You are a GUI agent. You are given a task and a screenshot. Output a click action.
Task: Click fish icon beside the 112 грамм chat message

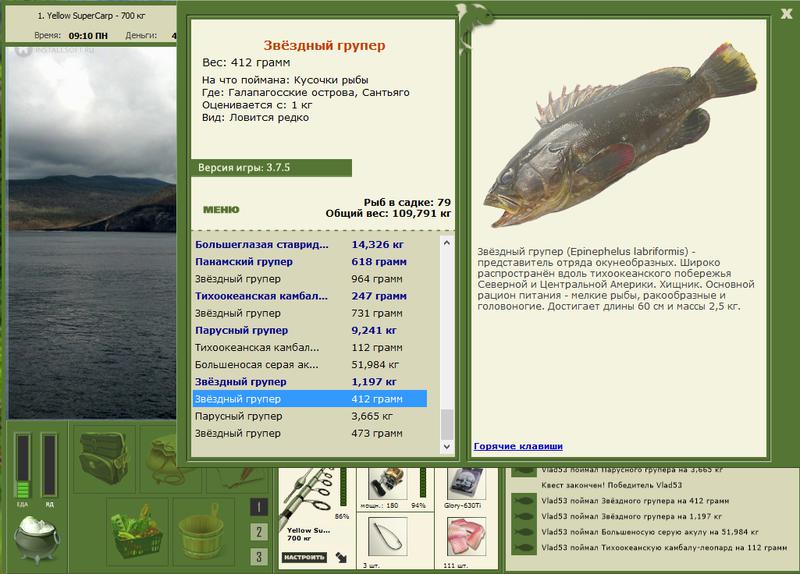pos(523,547)
